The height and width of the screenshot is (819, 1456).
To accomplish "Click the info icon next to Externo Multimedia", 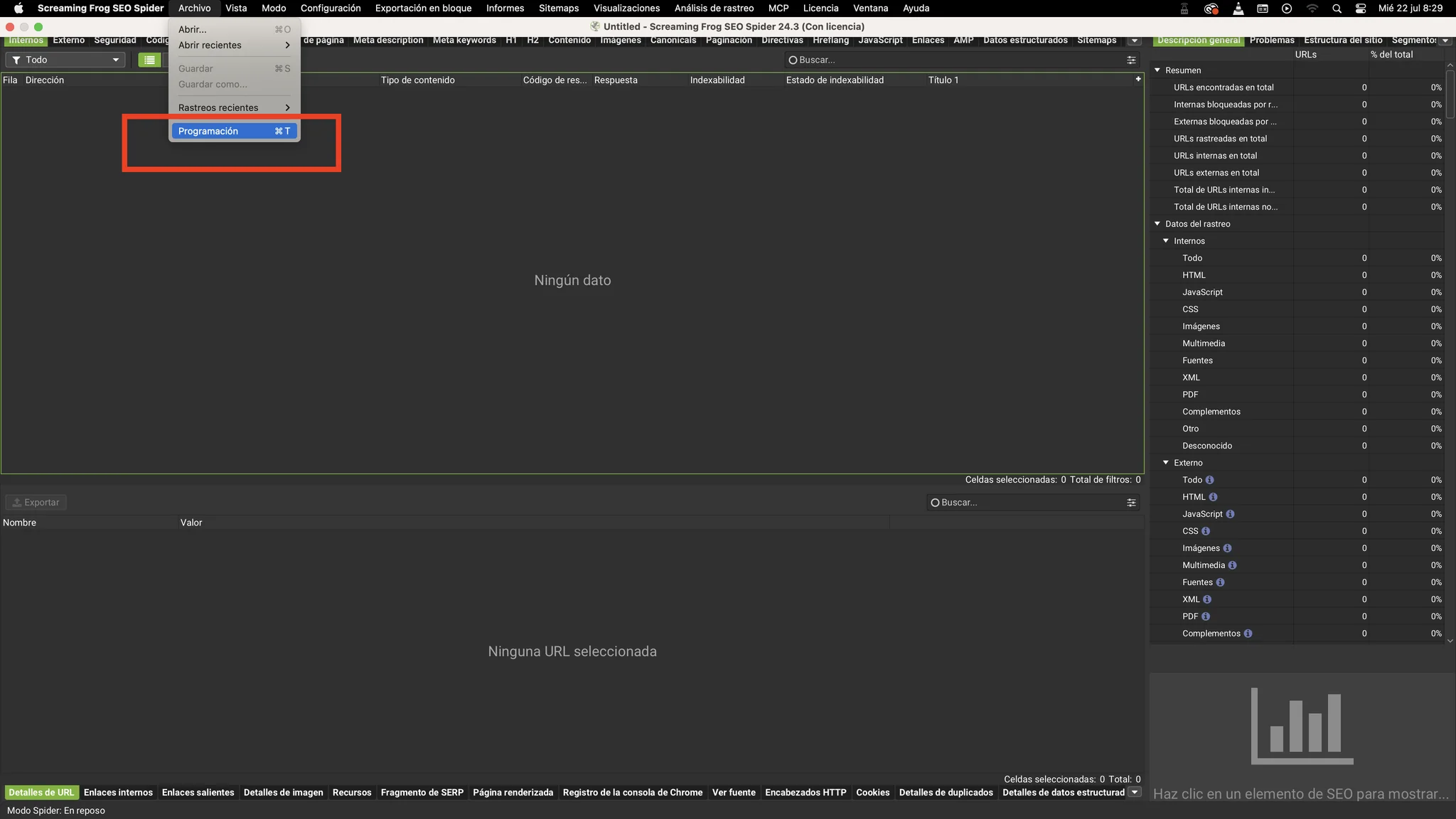I will coord(1232,565).
